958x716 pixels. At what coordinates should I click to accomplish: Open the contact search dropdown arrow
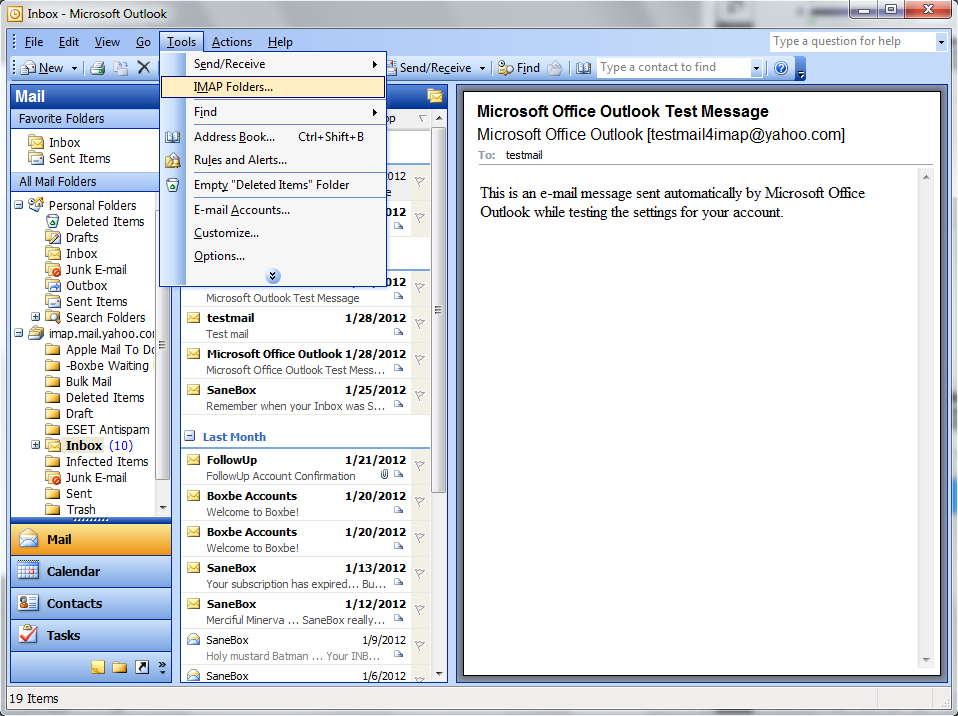coord(756,68)
